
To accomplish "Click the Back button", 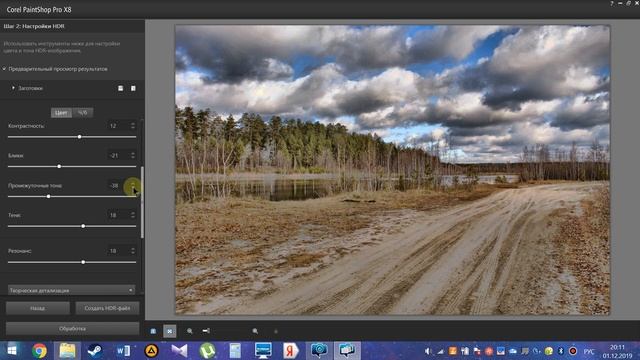I will pyautogui.click(x=38, y=308).
